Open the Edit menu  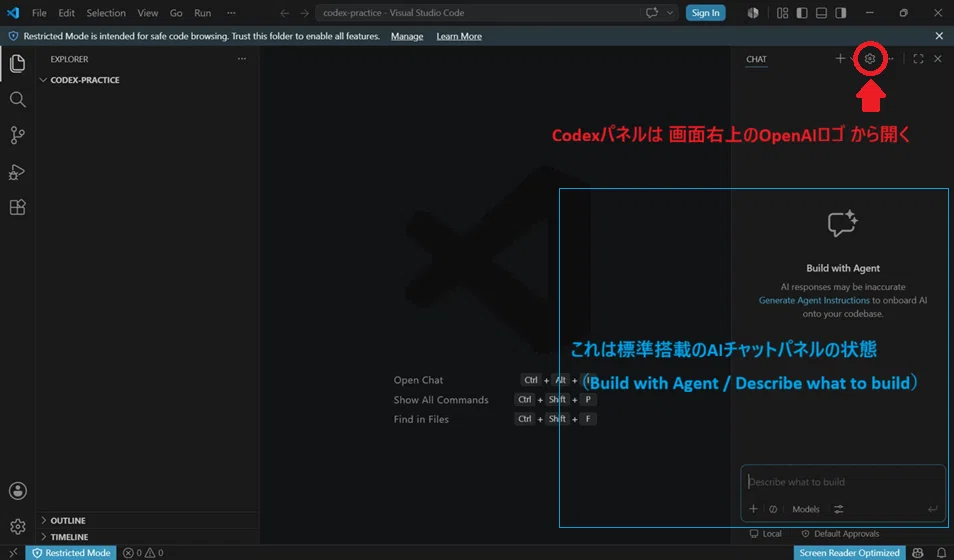pos(66,13)
